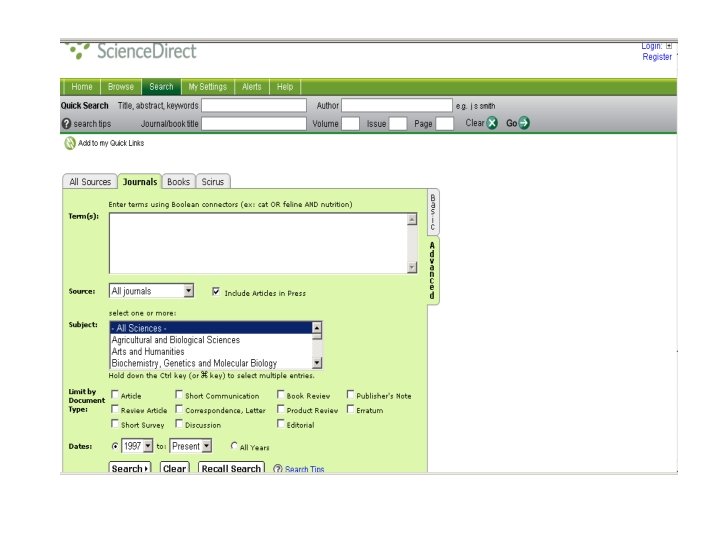The width and height of the screenshot is (720, 540).
Task: Check the Discussion checkbox
Action: pos(179,424)
